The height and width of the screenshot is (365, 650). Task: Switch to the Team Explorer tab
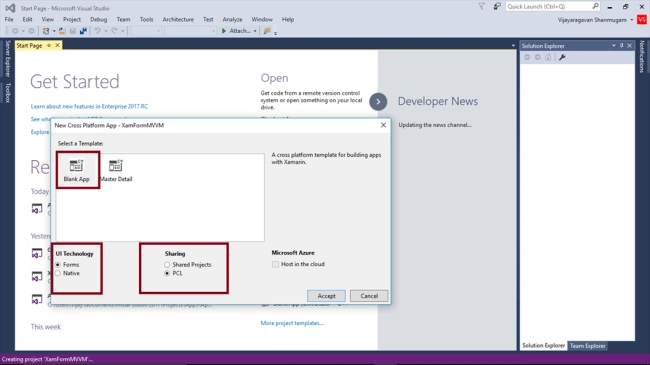point(587,346)
